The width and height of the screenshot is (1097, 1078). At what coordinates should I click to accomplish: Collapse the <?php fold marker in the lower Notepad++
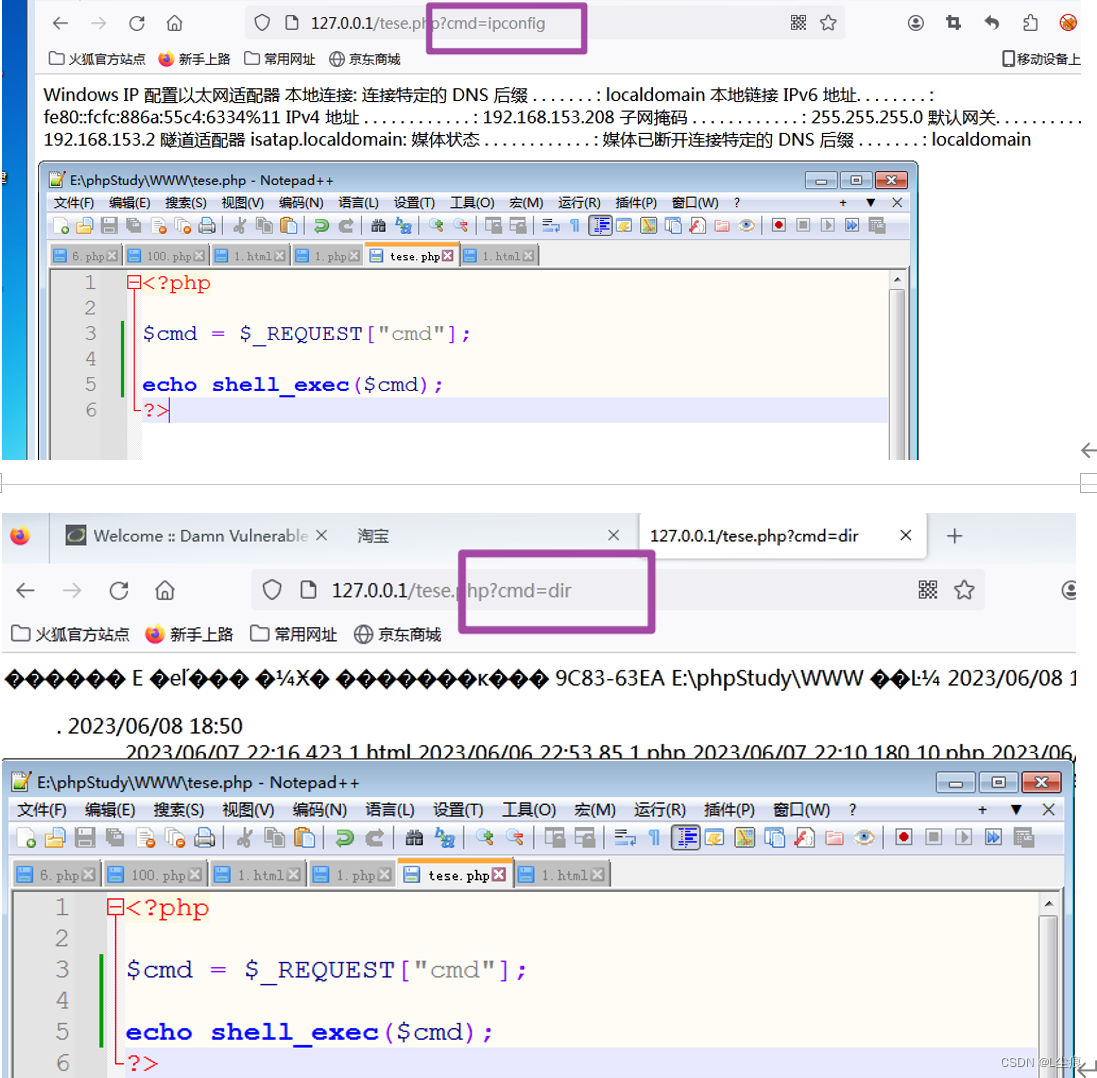(x=115, y=908)
